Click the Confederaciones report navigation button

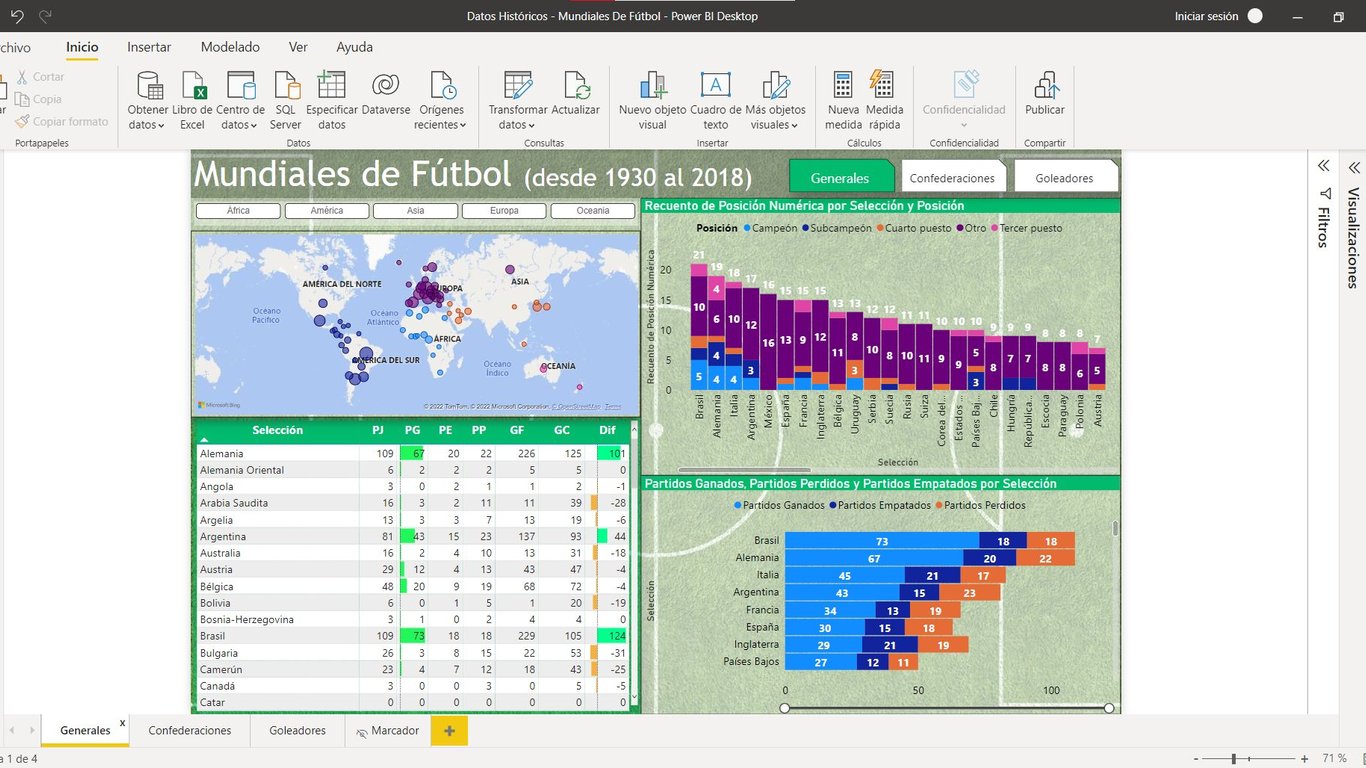(953, 178)
